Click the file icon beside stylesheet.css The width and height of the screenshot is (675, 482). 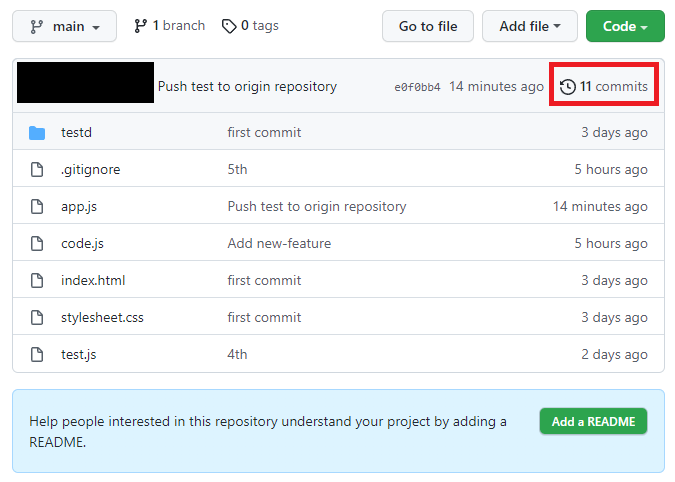[37, 318]
